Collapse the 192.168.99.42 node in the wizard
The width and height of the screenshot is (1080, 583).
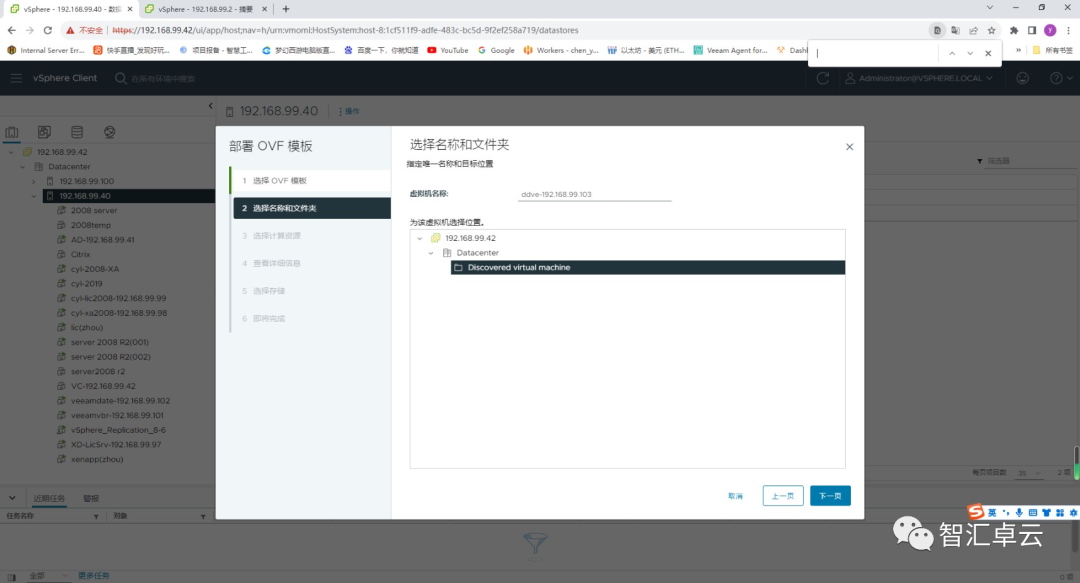coord(419,238)
